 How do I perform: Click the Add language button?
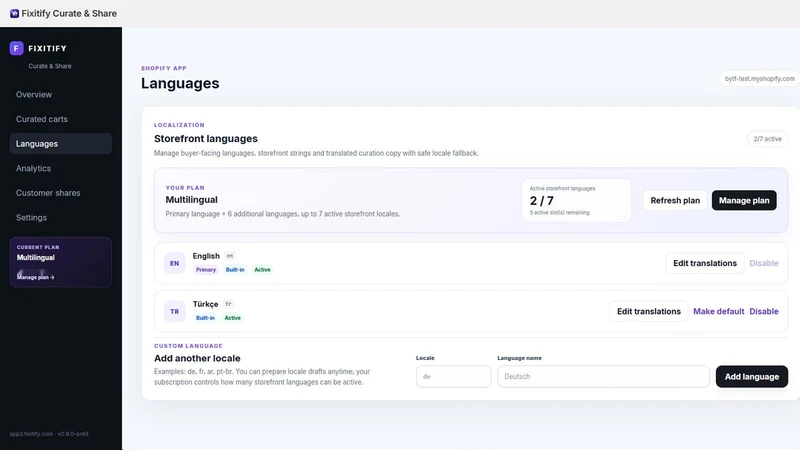[x=752, y=377]
